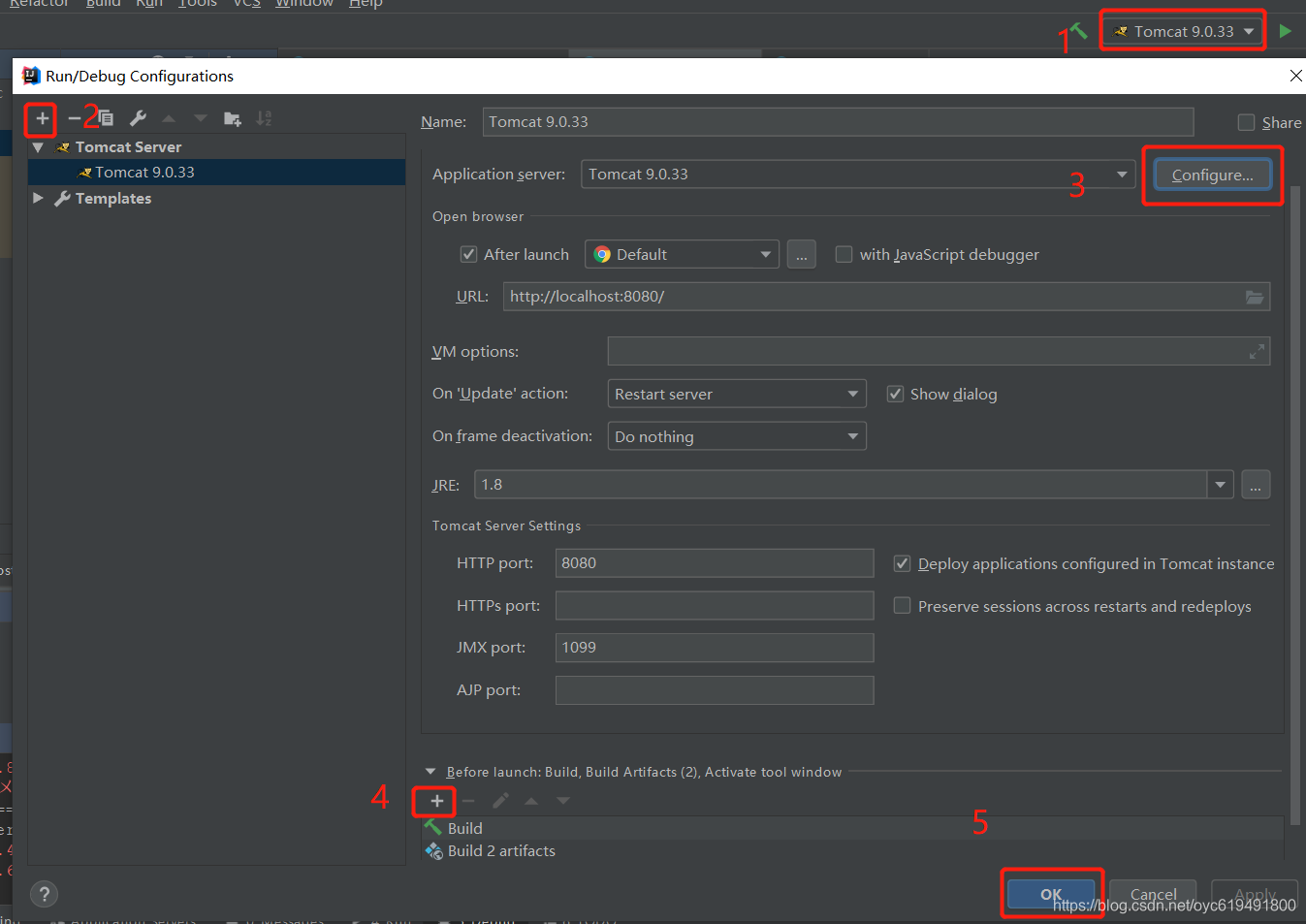Click the Apply button
Viewport: 1306px width, 924px height.
click(x=1255, y=894)
